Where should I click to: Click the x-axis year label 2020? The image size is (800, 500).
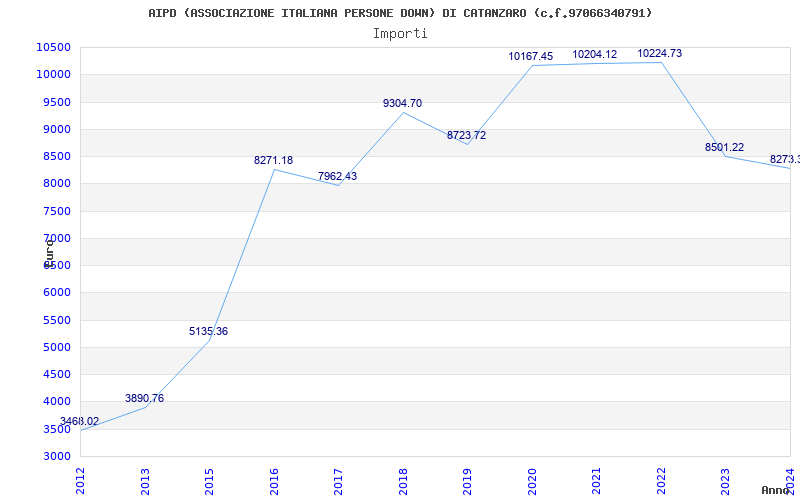(532, 482)
